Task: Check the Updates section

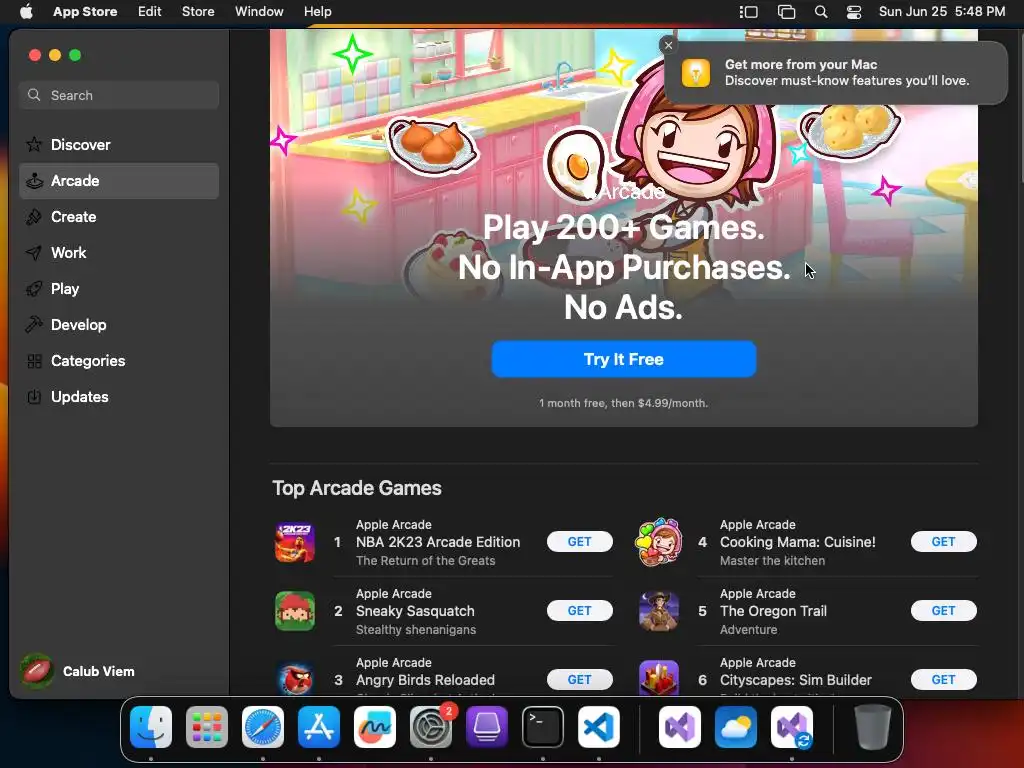Action: tap(119, 396)
